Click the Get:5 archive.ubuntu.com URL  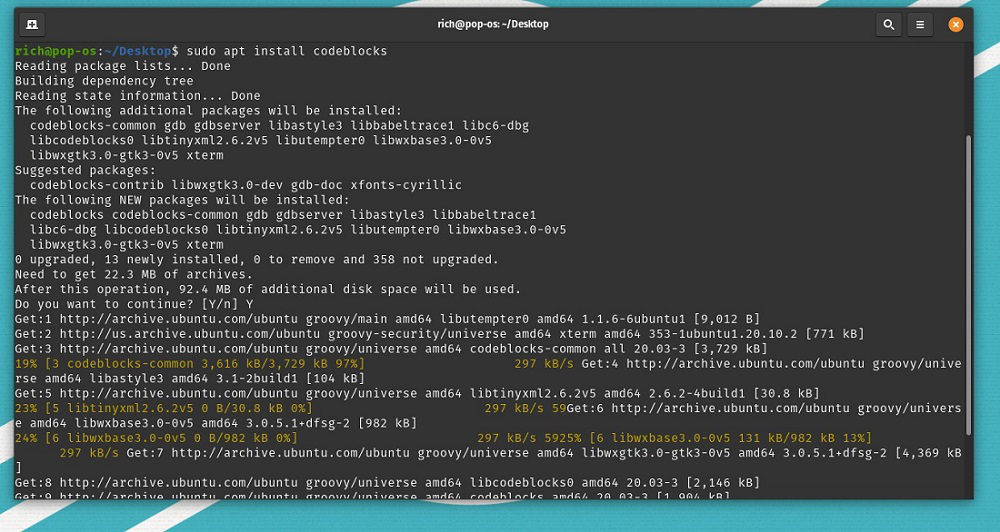pos(179,394)
